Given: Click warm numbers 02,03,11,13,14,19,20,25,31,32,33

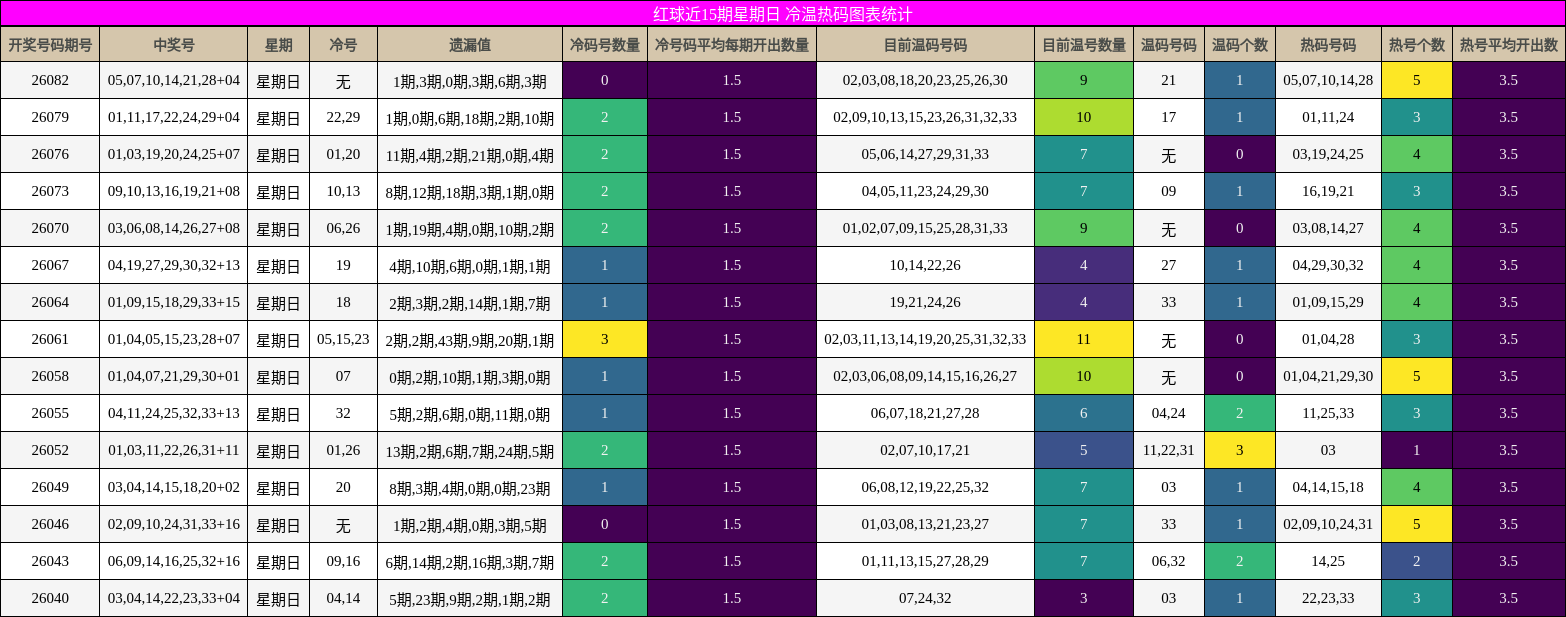Looking at the screenshot, I should click(x=925, y=339).
